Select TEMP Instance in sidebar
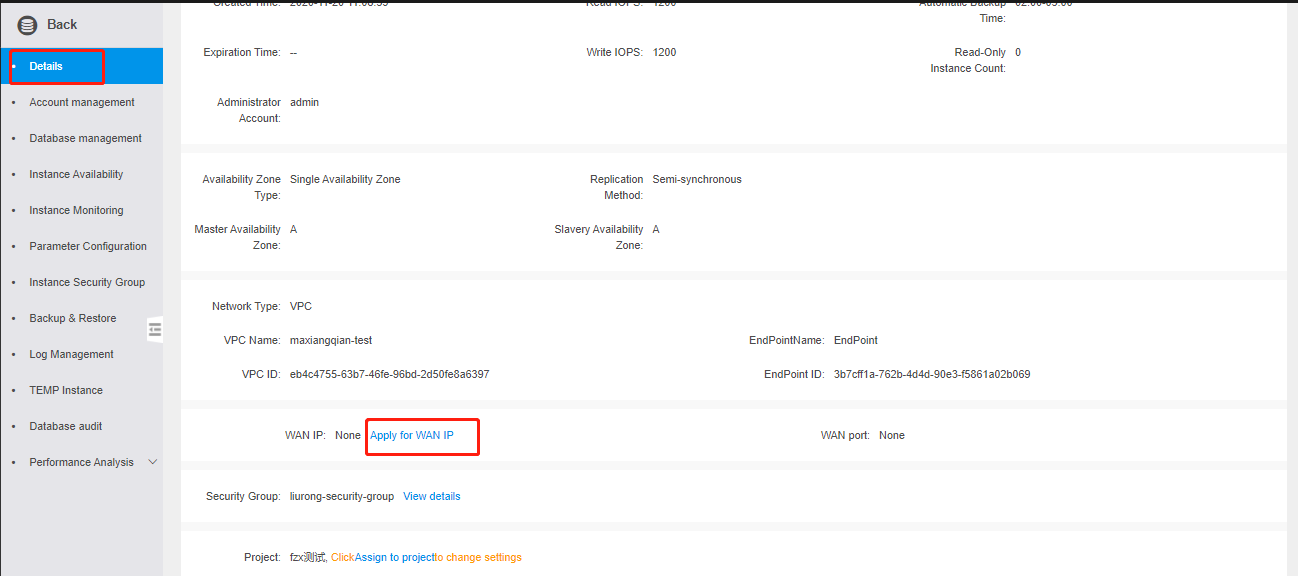Screen dimensions: 1298x576 coord(81,390)
